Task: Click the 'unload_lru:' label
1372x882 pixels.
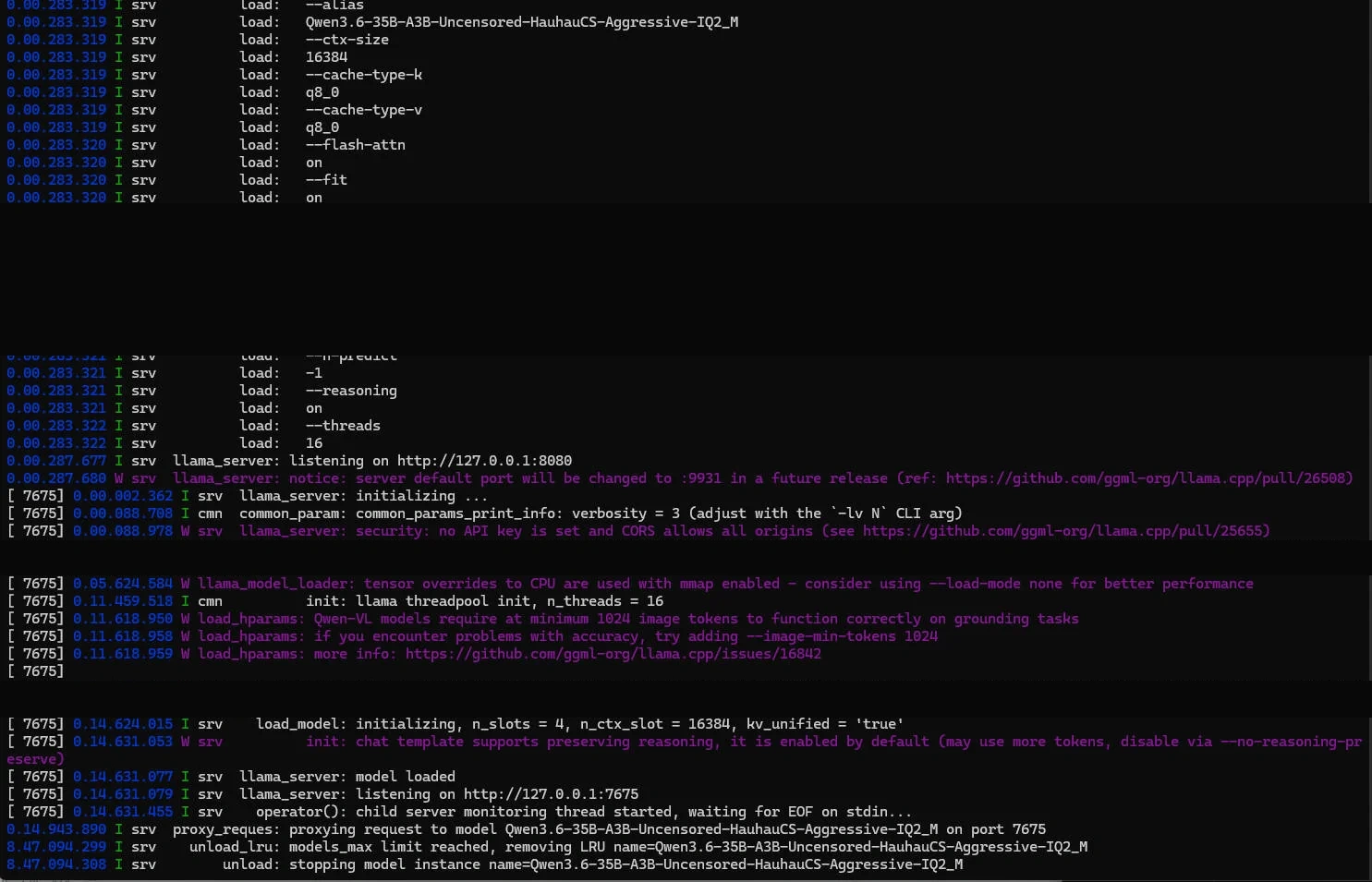Action: tap(235, 847)
